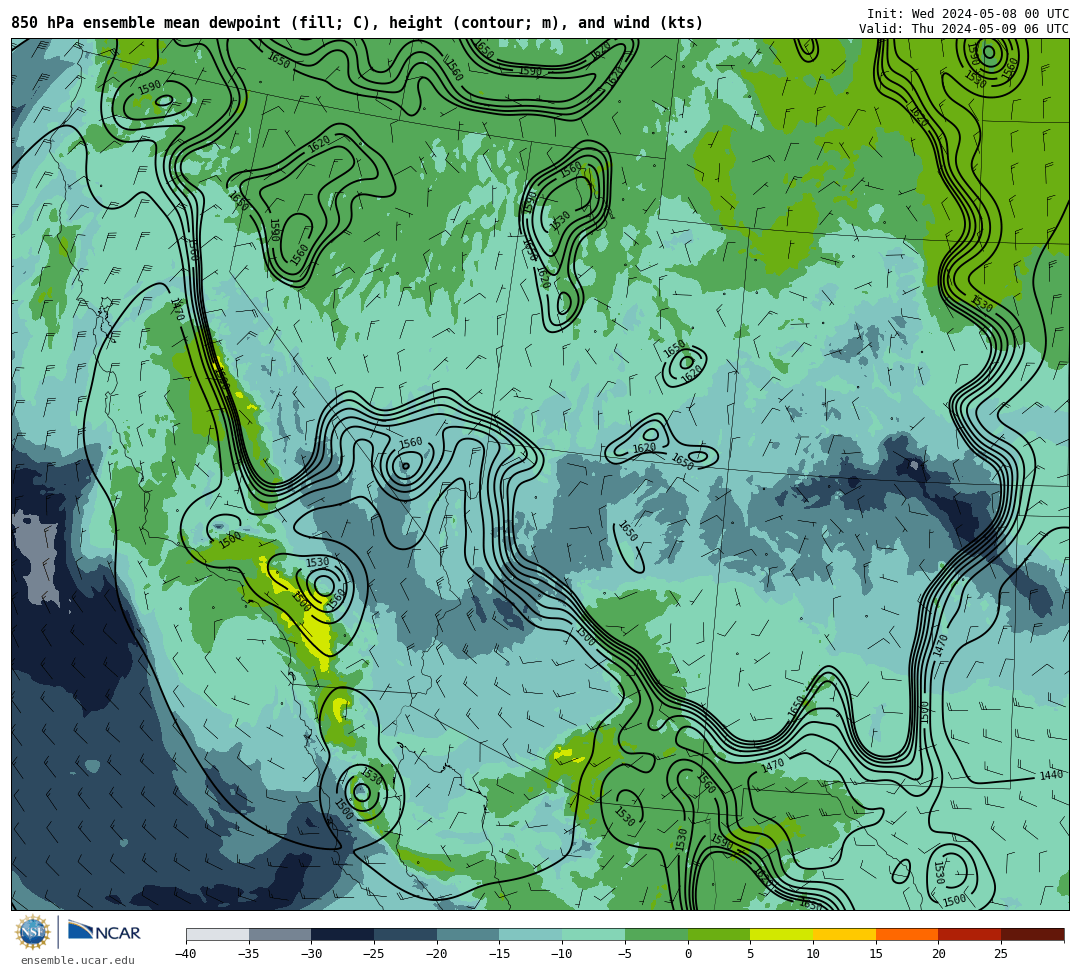Click the -15 to -10 colorbar swatch

pos(531,934)
